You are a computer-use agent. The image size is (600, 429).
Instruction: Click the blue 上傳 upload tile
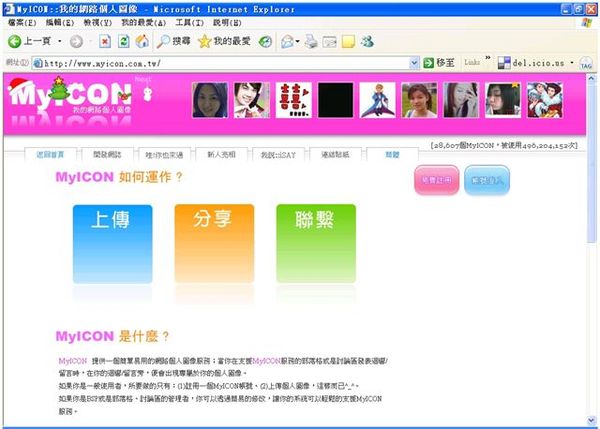coord(112,244)
